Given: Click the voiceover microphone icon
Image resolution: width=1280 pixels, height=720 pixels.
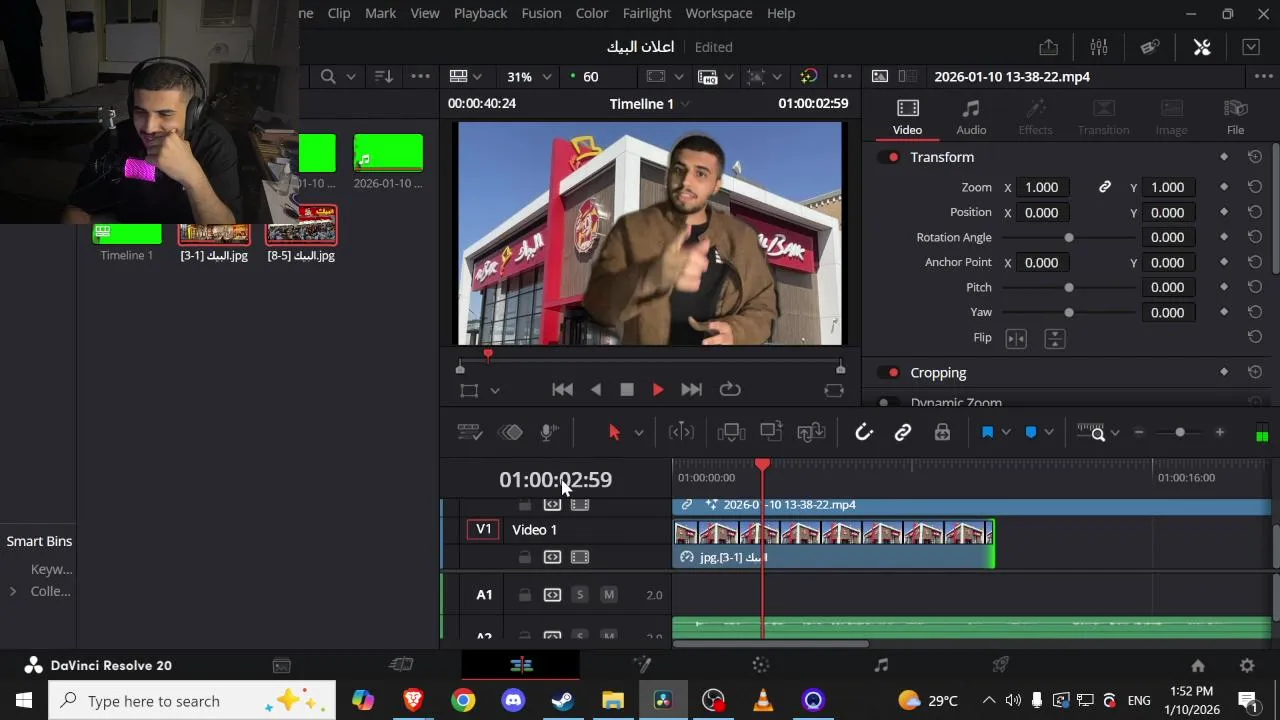Looking at the screenshot, I should [x=549, y=432].
